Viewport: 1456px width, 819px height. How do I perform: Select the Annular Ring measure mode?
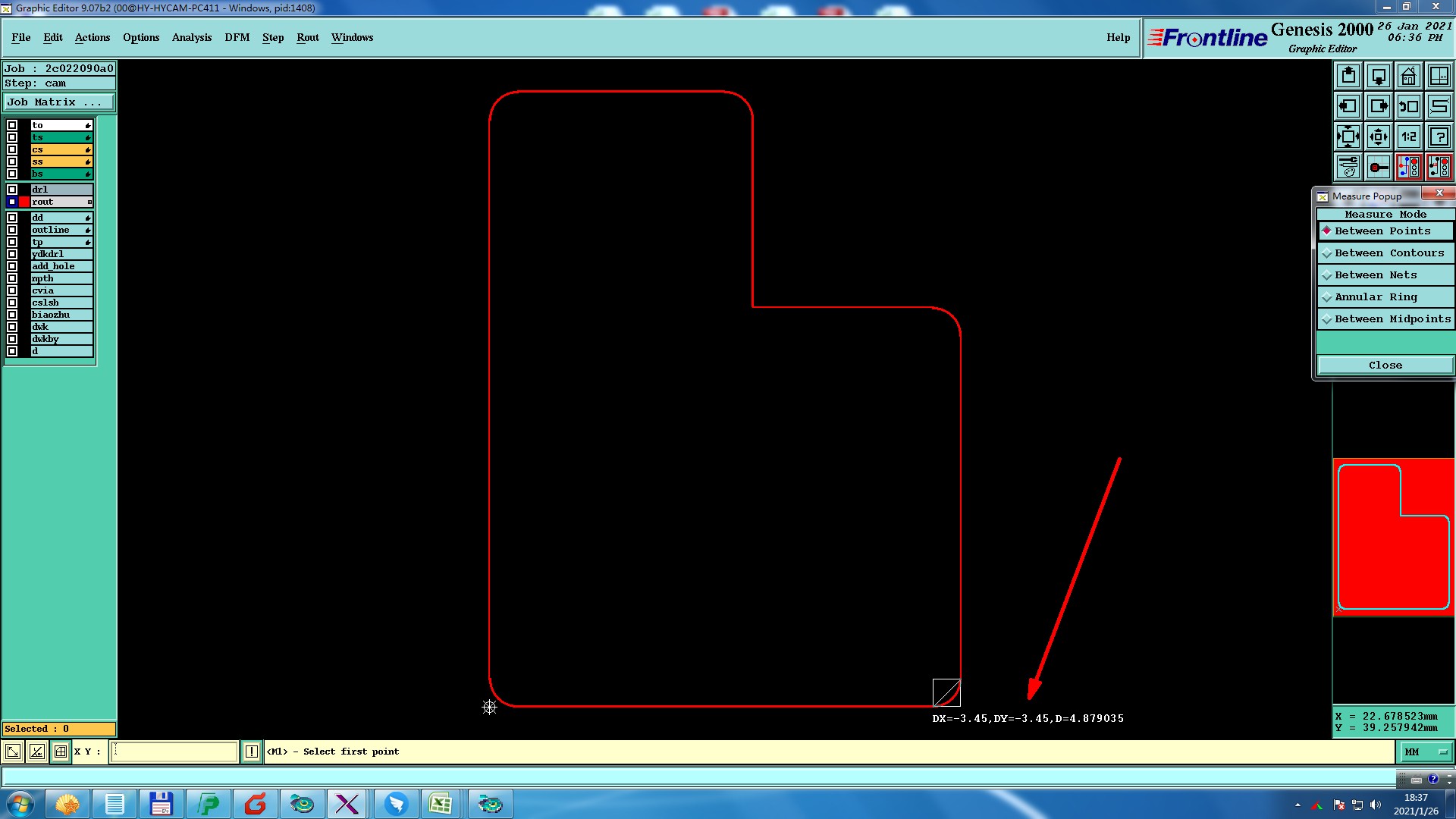(1376, 297)
